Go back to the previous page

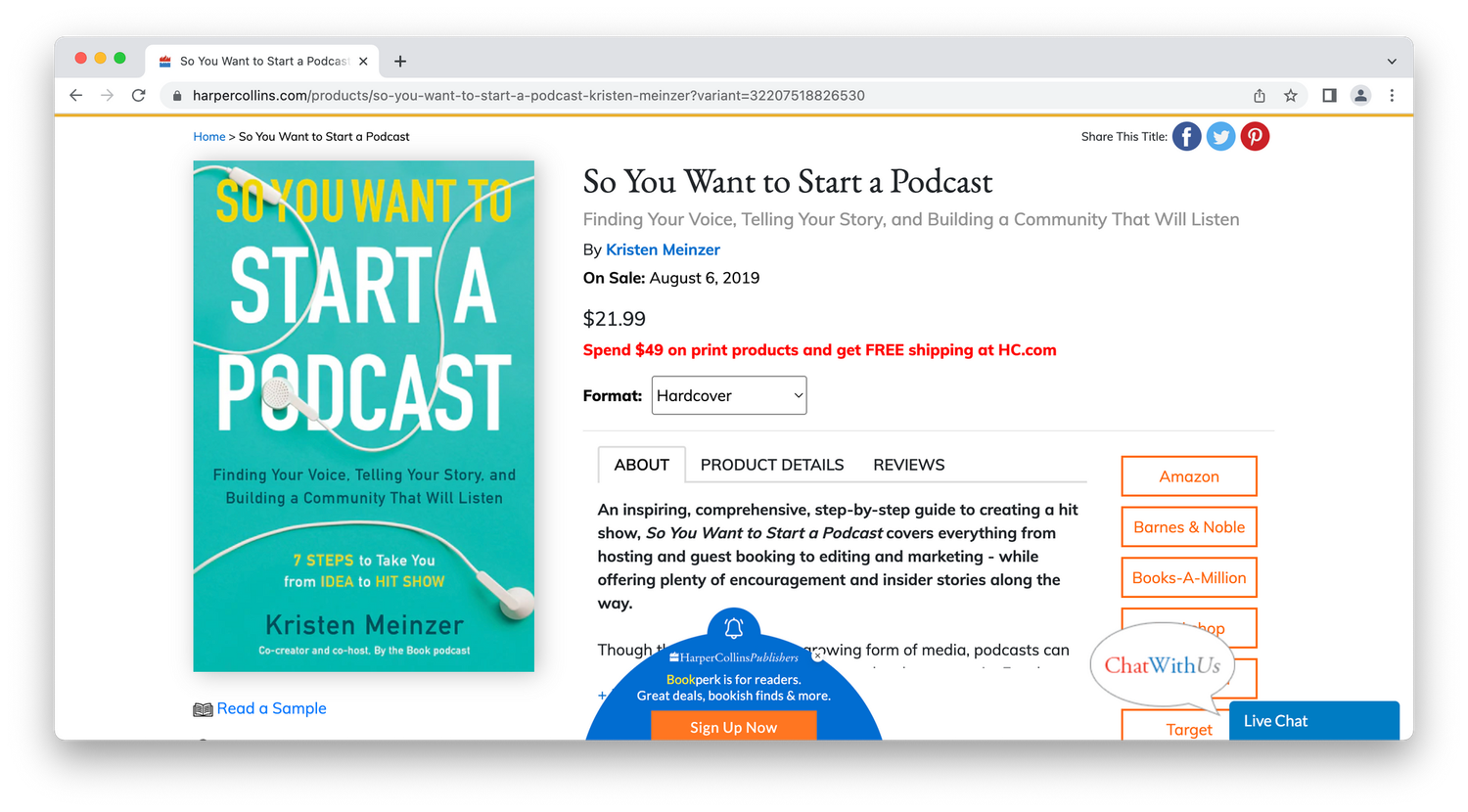tap(76, 95)
